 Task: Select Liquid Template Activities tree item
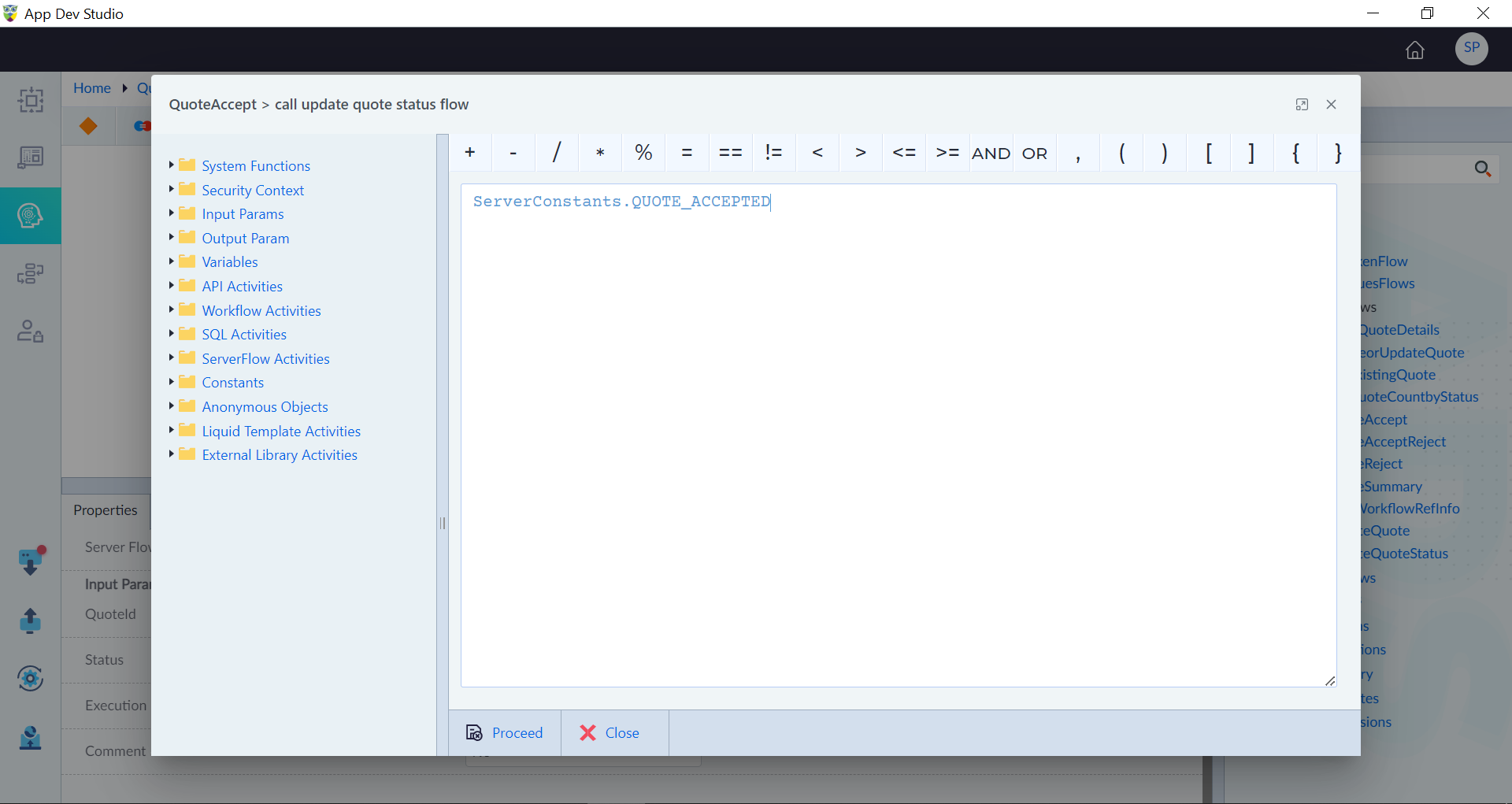coord(281,432)
